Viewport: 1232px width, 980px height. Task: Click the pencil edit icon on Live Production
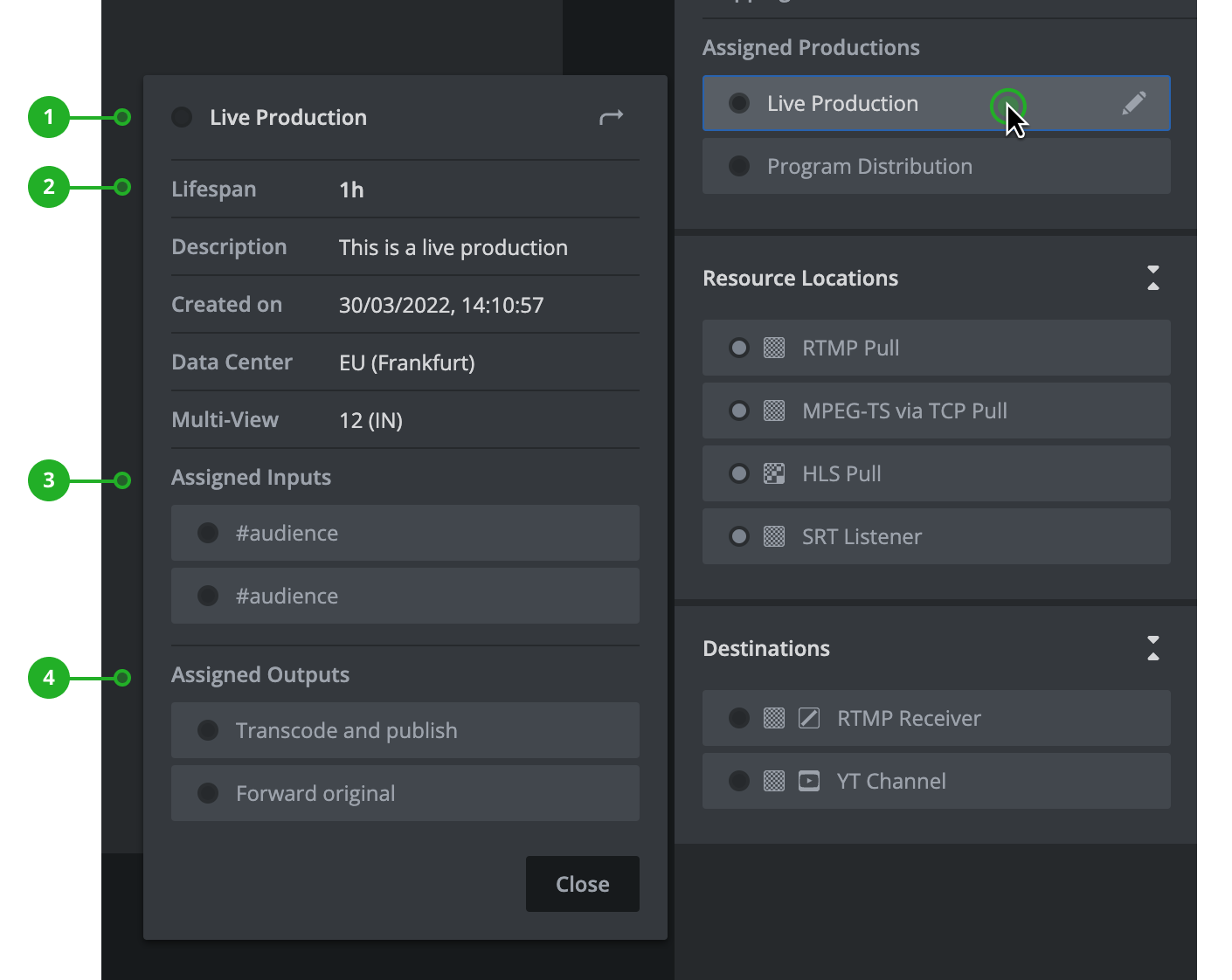[1133, 104]
